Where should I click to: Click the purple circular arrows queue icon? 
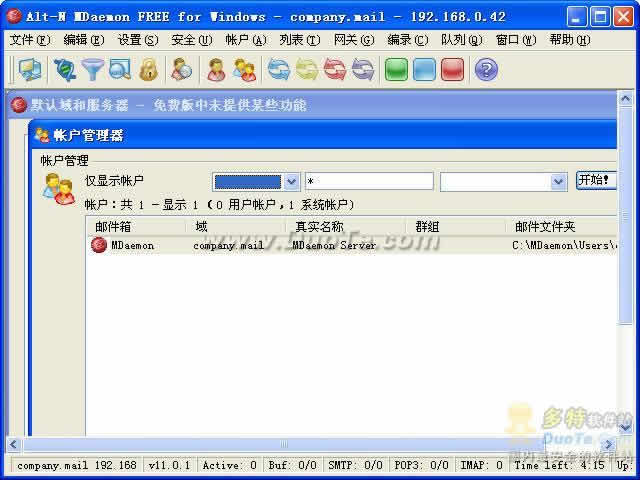363,69
